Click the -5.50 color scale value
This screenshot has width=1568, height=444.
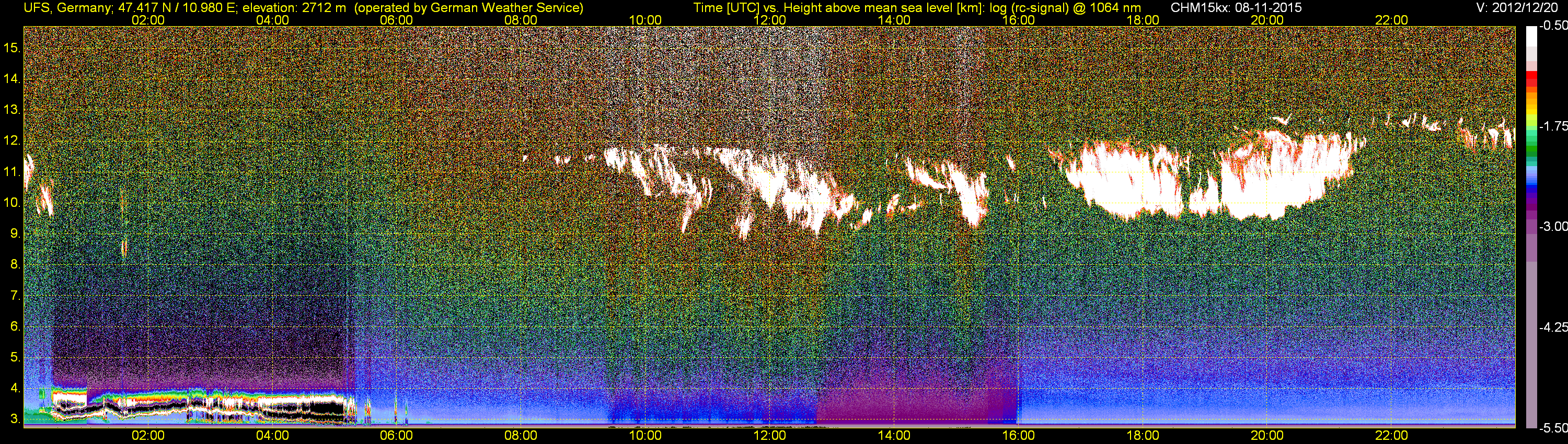tap(1553, 428)
